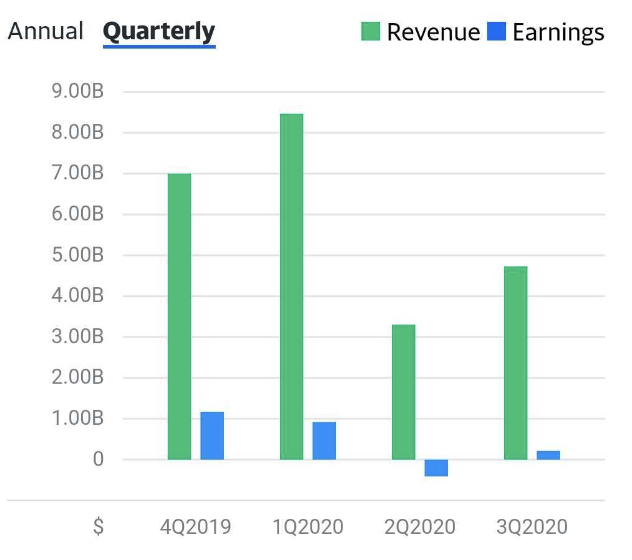Click the blue Earnings legend swatch
The height and width of the screenshot is (560, 632).
tap(497, 32)
